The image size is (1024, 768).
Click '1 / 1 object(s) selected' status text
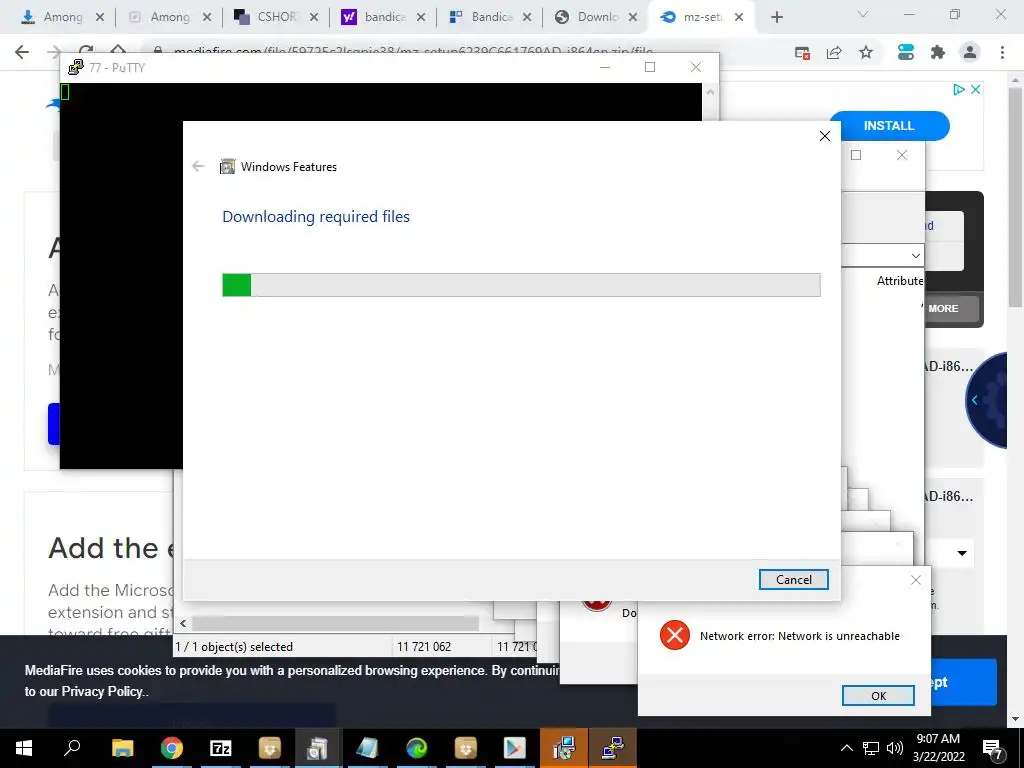[234, 647]
